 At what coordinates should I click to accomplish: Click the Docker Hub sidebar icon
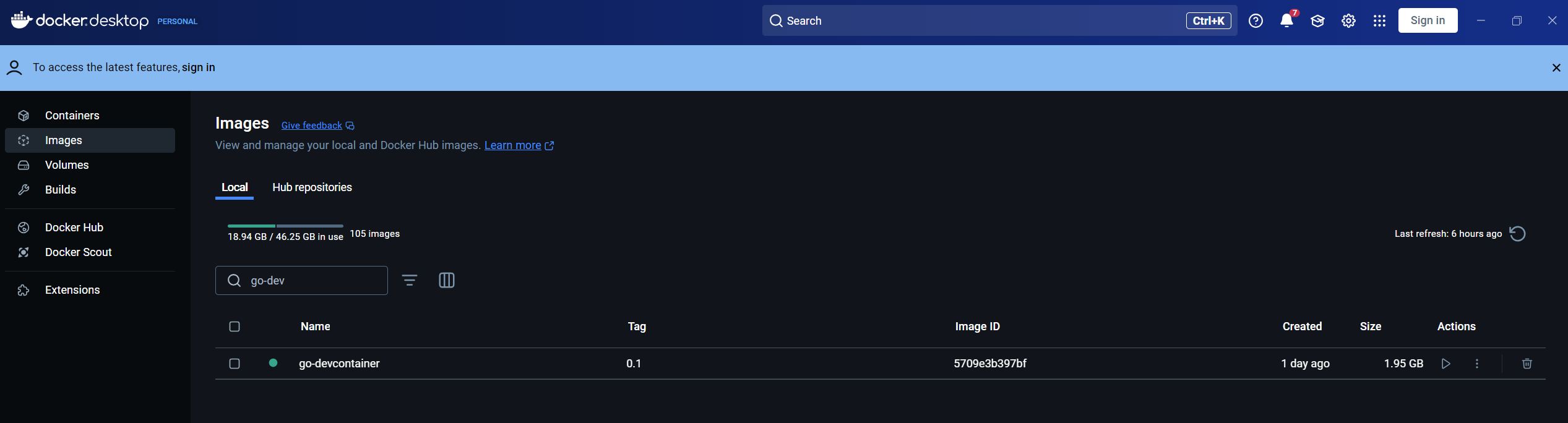click(24, 228)
